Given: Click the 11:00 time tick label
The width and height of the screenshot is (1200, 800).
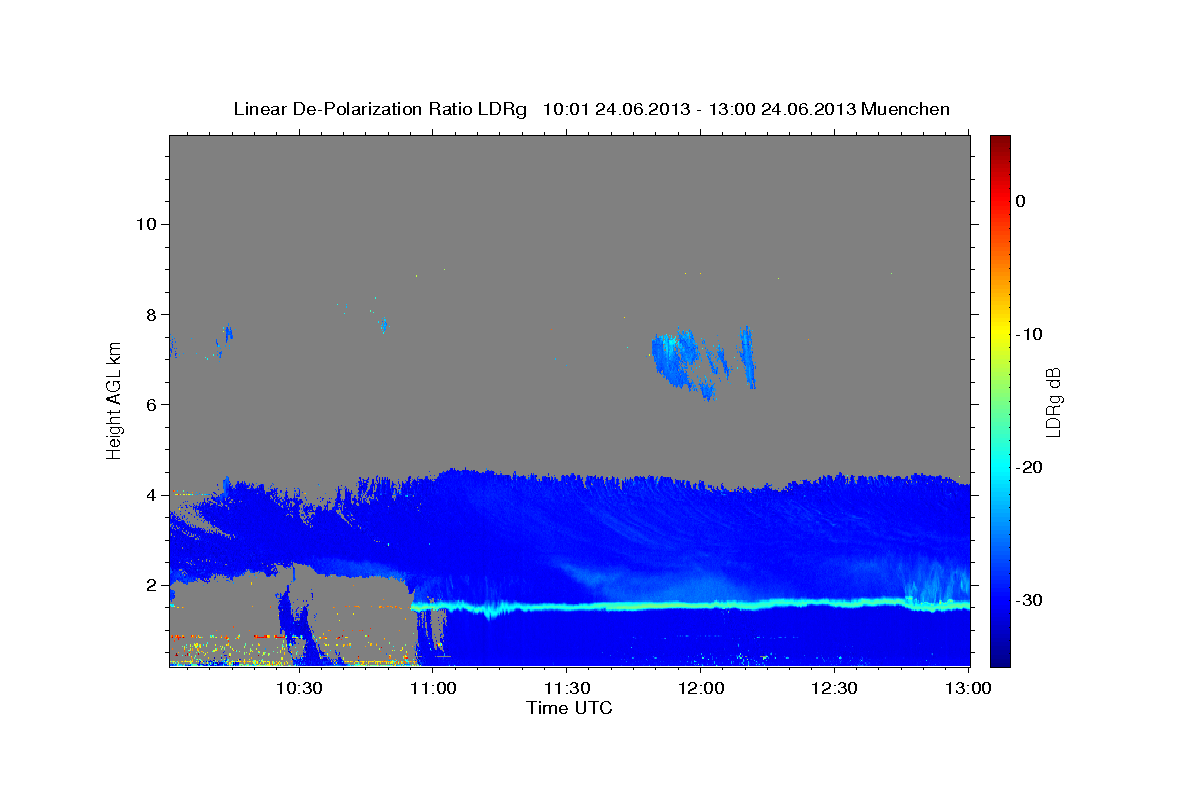Looking at the screenshot, I should coord(433,688).
